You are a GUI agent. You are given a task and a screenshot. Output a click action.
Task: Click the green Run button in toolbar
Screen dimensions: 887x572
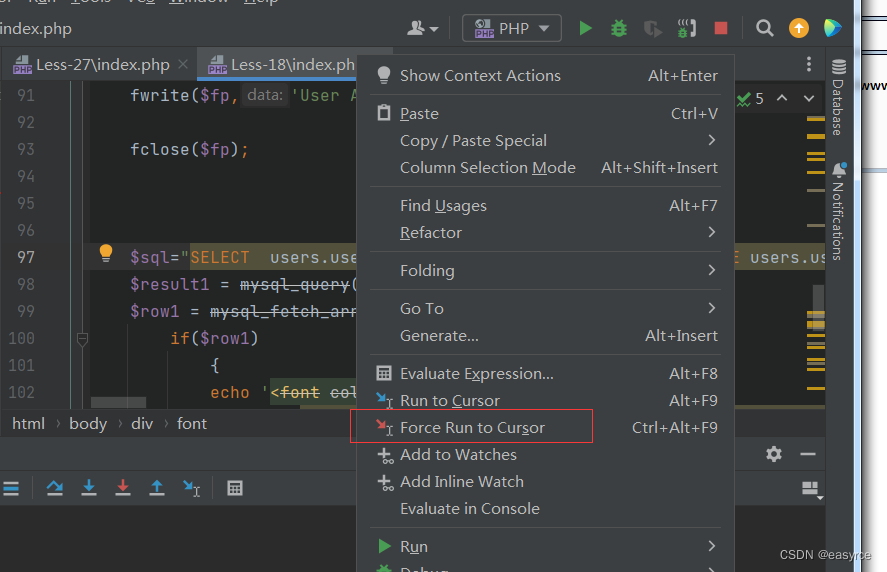coord(586,28)
